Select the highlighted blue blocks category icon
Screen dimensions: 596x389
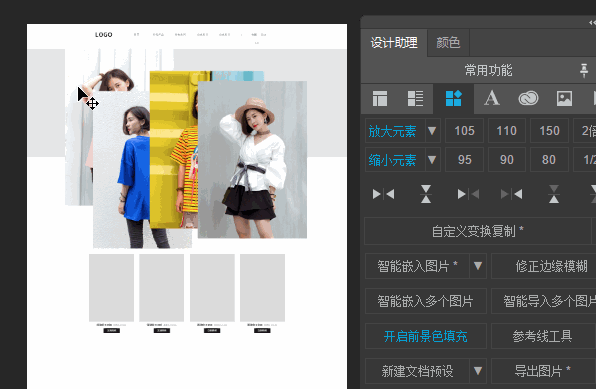453,98
